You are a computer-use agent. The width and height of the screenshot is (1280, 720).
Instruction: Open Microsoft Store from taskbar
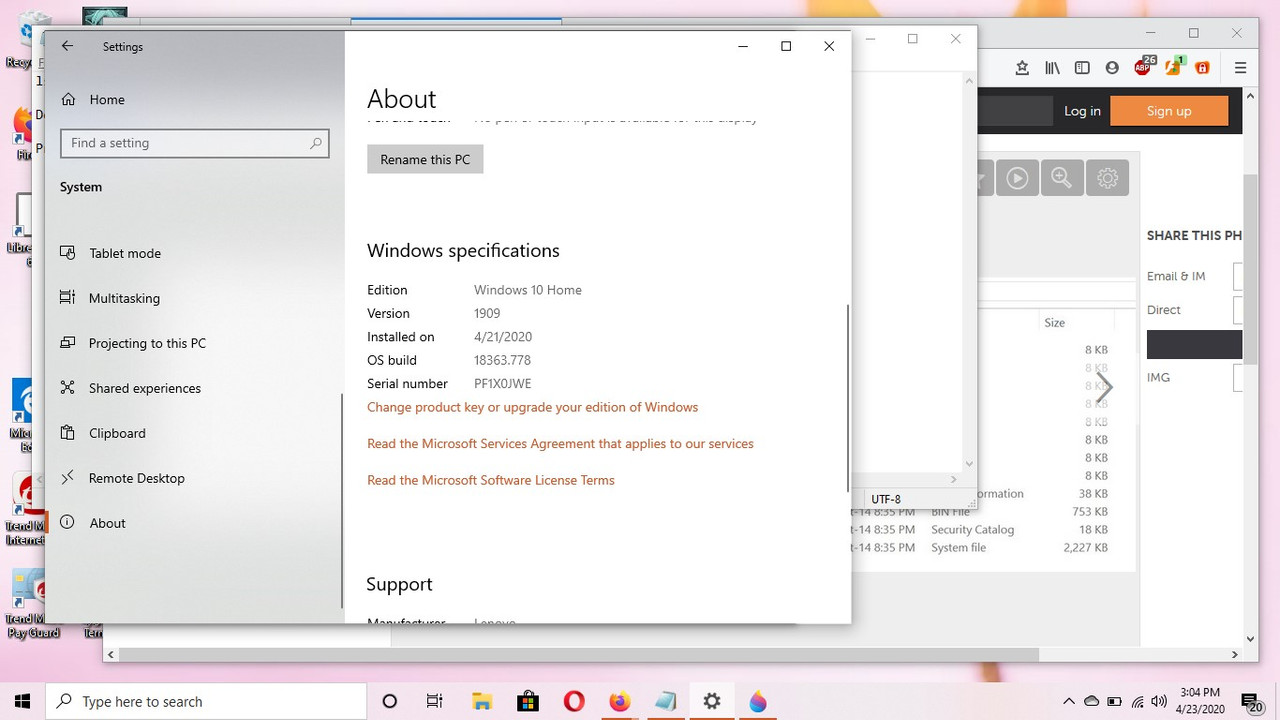pos(528,701)
